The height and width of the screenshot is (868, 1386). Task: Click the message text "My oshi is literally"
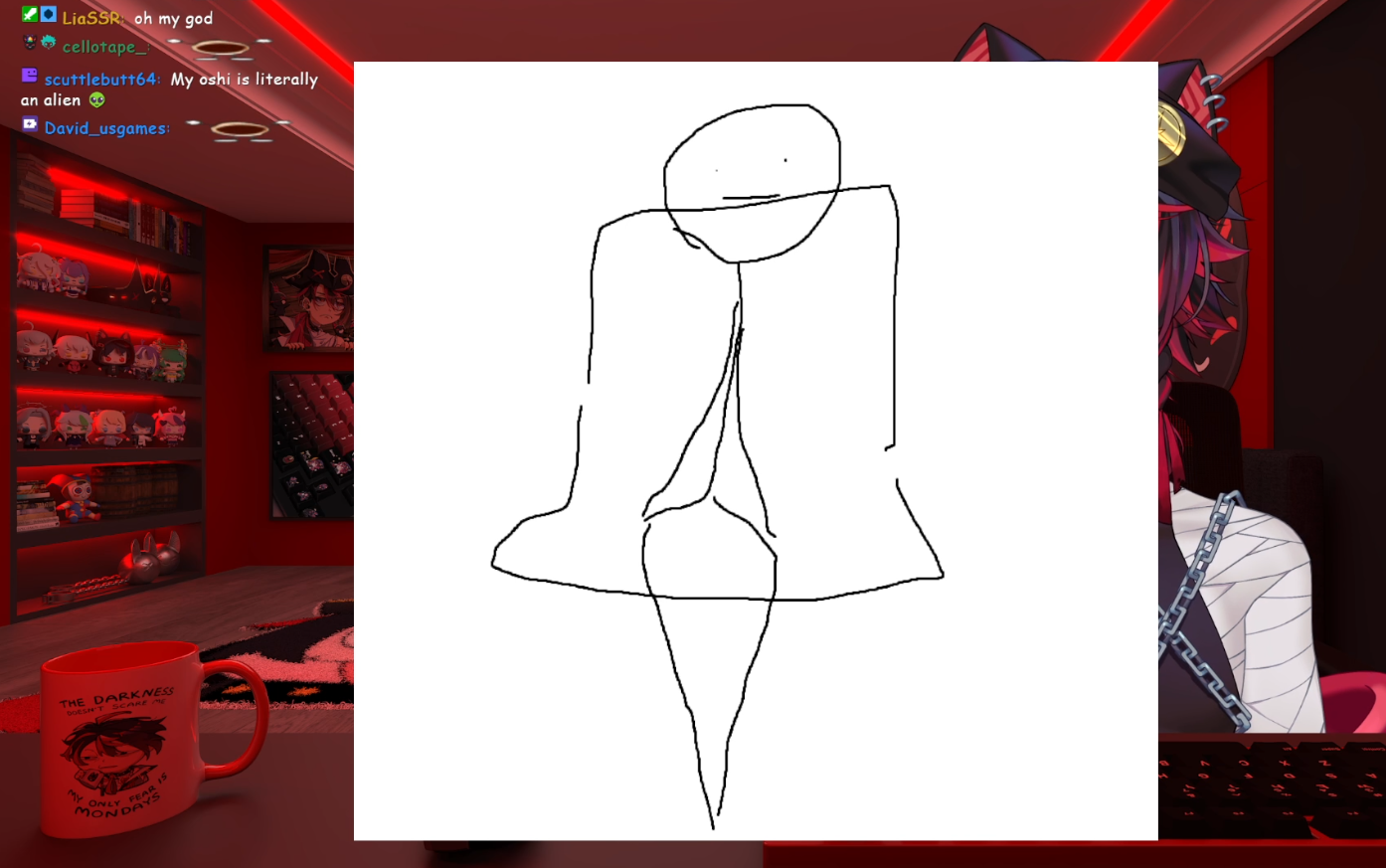(x=245, y=80)
